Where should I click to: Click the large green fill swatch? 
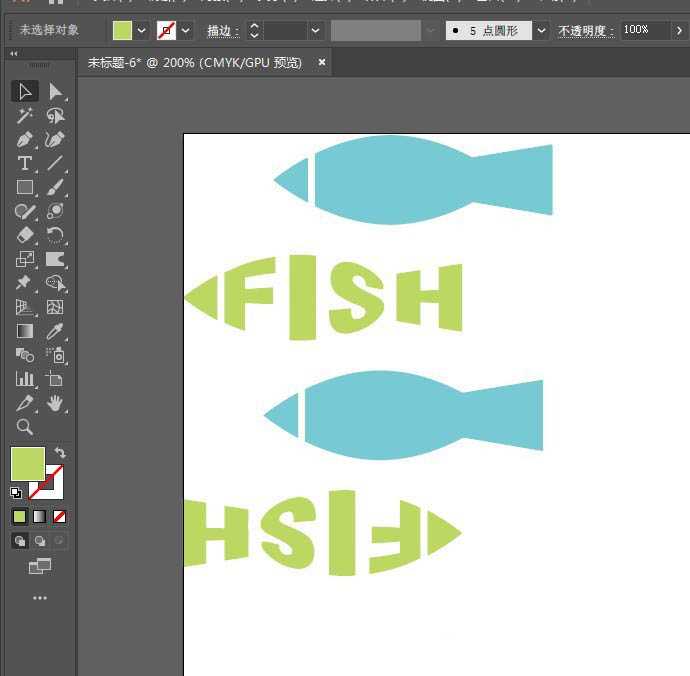click(27, 464)
